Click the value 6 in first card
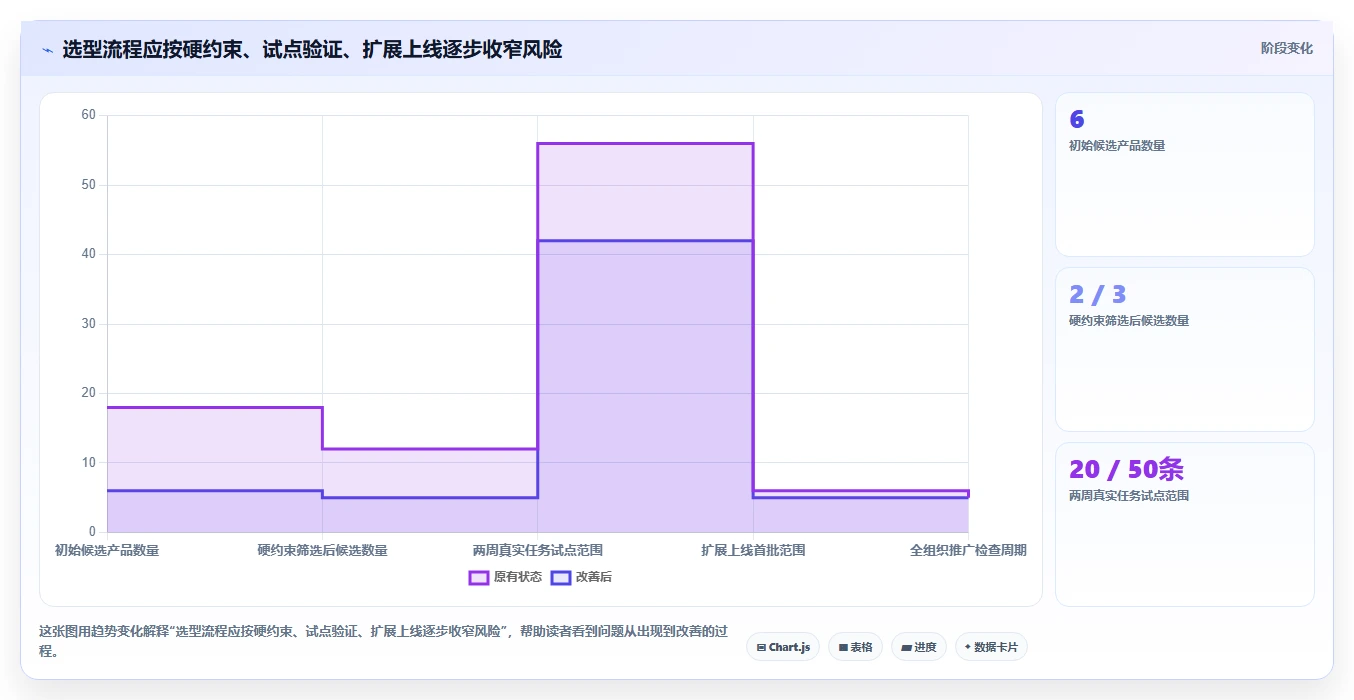Screen dimensions: 1354x700 pyautogui.click(x=1077, y=119)
